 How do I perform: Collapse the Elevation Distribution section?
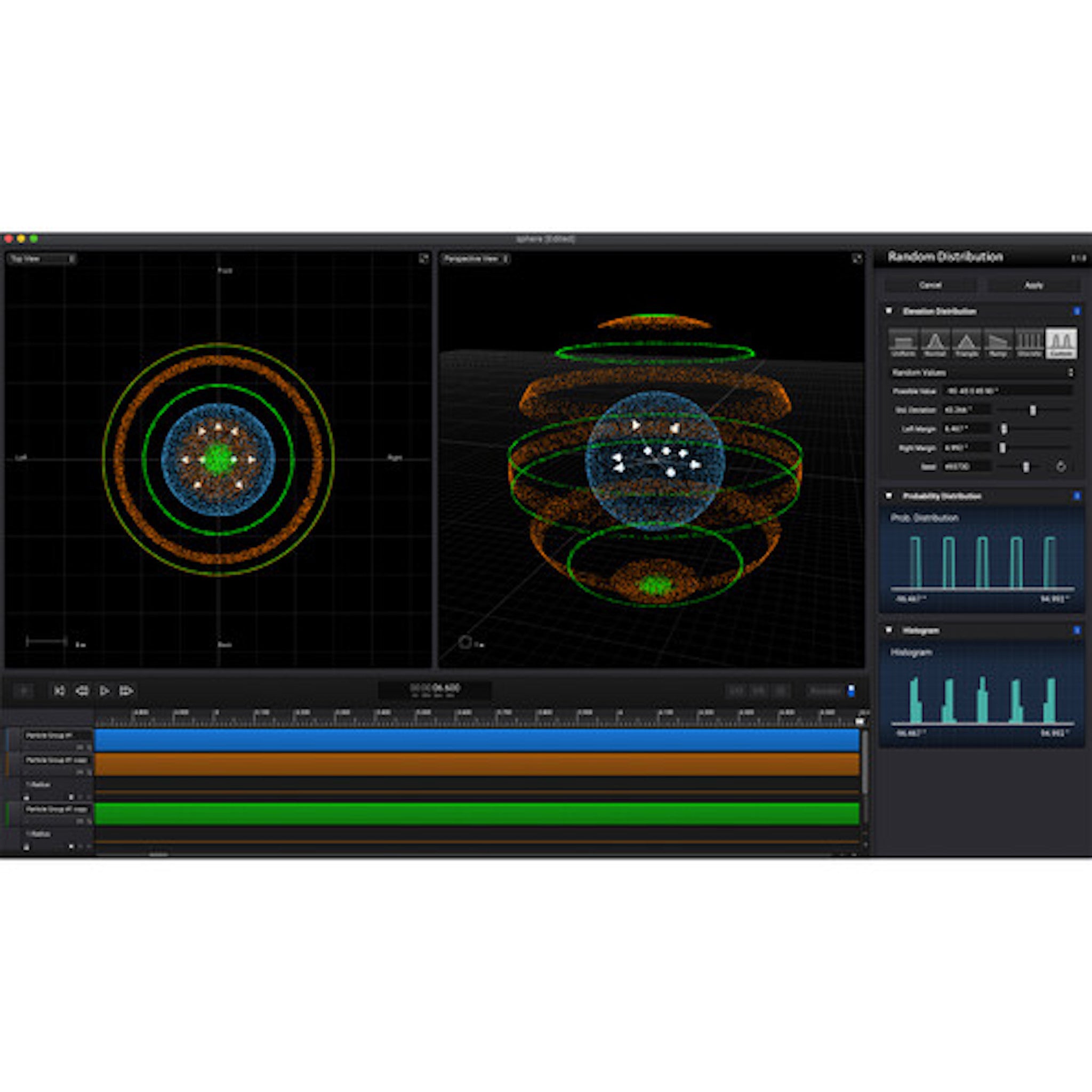click(x=890, y=311)
